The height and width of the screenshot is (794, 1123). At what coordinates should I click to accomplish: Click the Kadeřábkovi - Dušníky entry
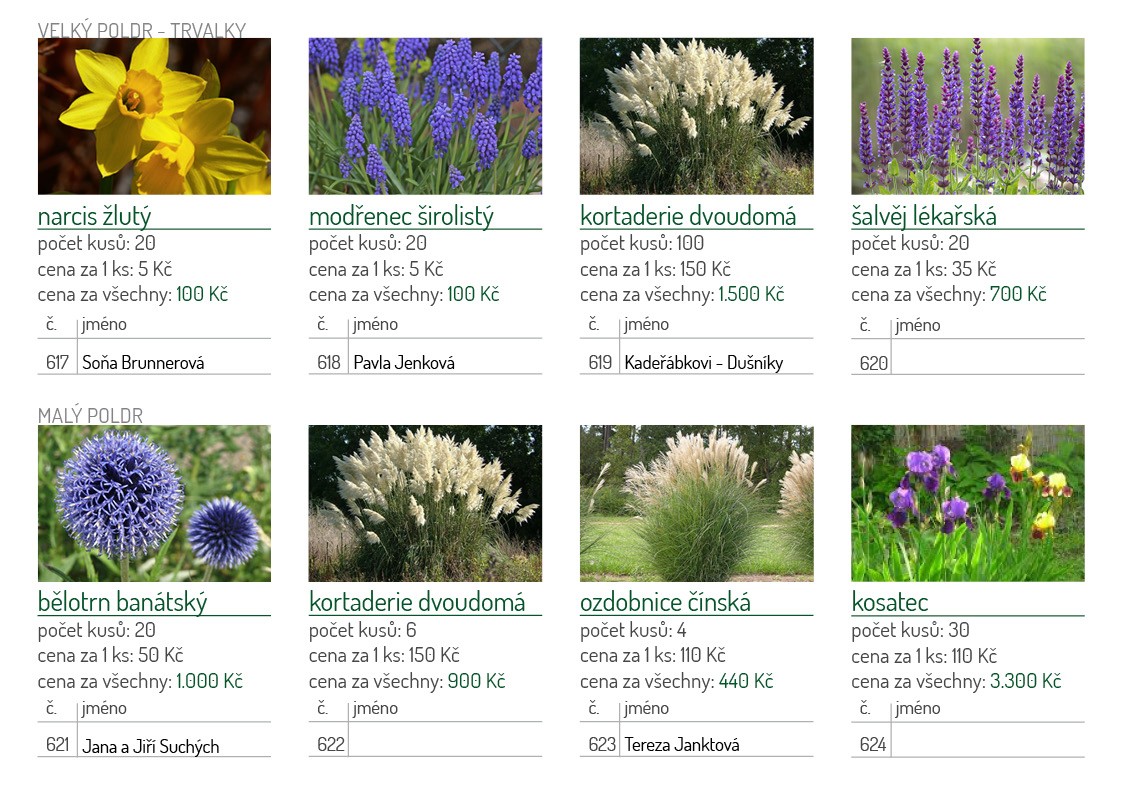click(x=703, y=363)
